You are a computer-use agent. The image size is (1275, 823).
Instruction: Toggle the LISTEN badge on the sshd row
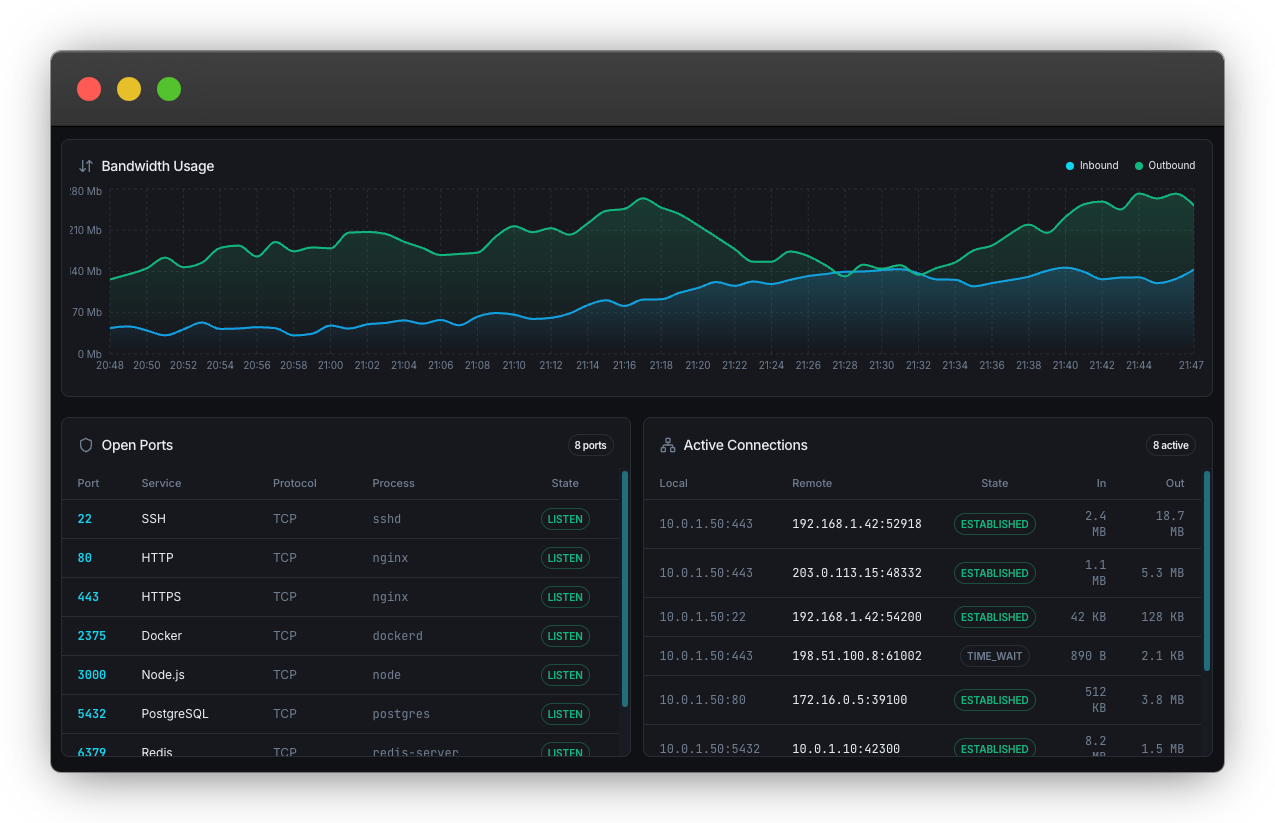[565, 519]
